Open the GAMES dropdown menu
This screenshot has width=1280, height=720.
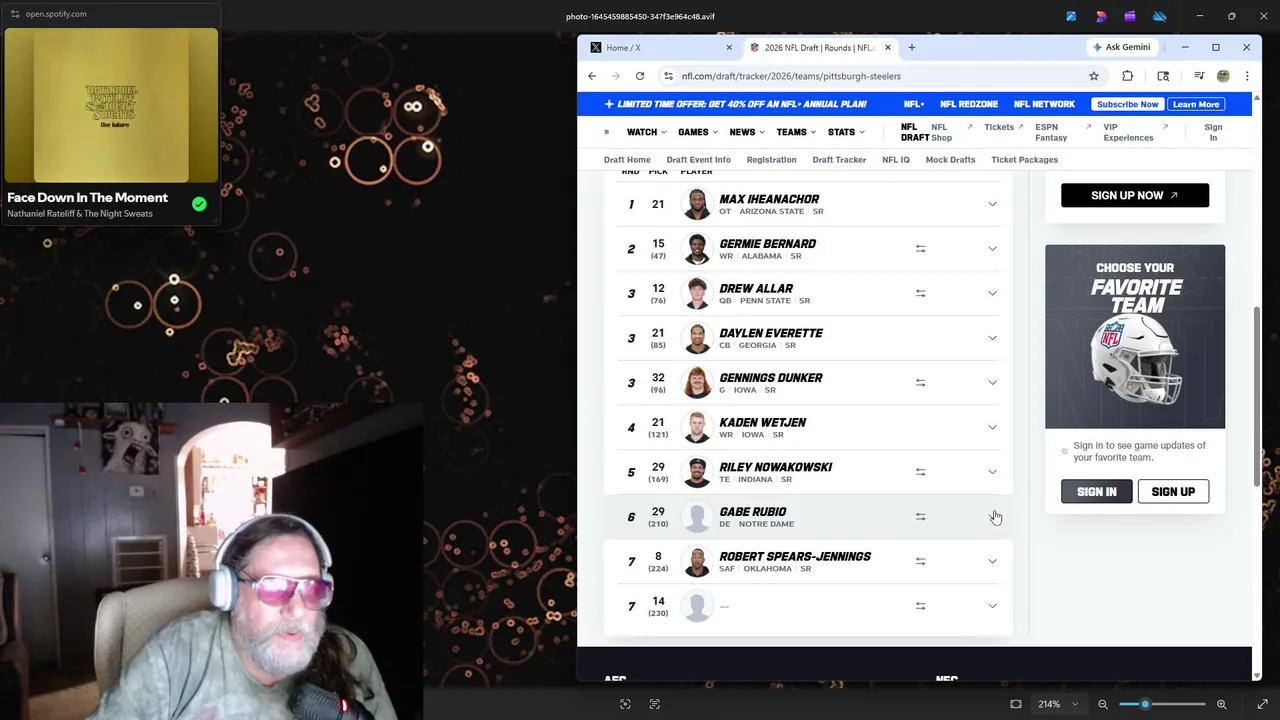697,132
